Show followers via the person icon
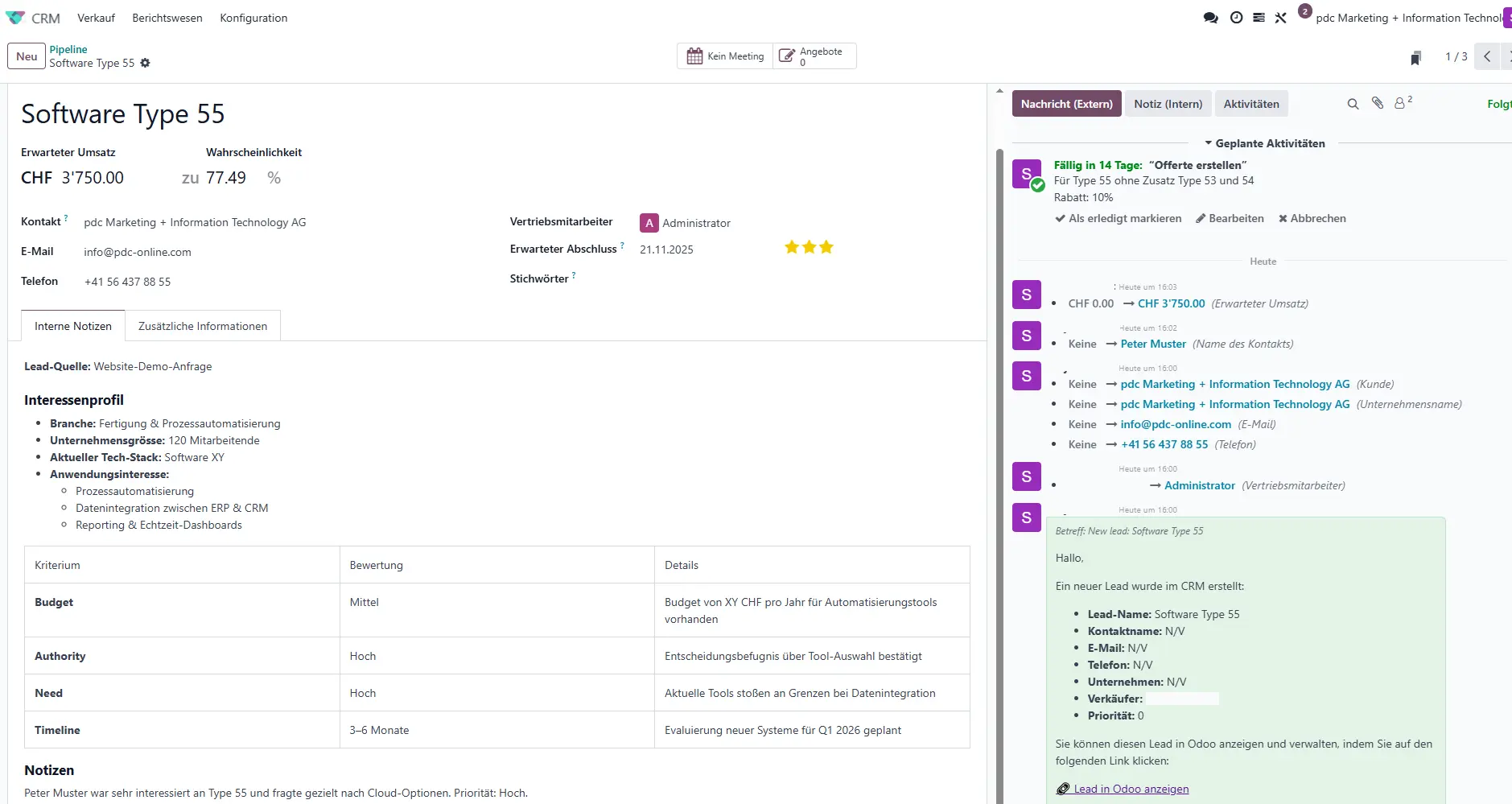Image resolution: width=1512 pixels, height=804 pixels. tap(1401, 103)
